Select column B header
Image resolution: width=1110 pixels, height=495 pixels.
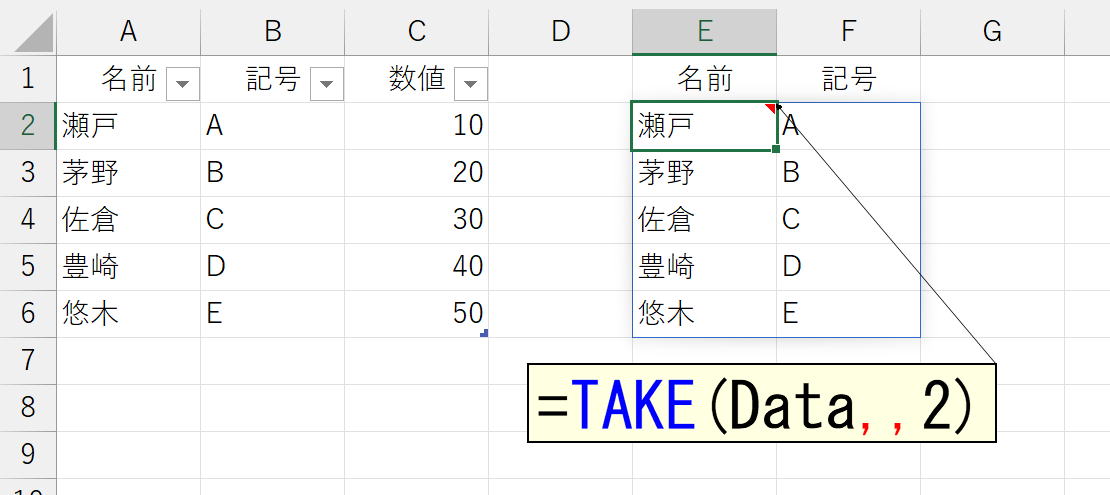[273, 31]
